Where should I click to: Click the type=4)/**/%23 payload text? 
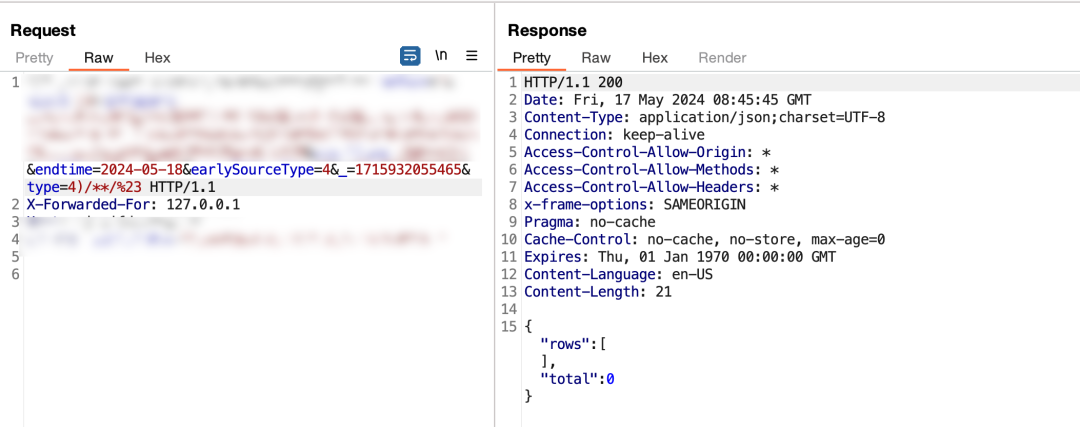tap(85, 187)
